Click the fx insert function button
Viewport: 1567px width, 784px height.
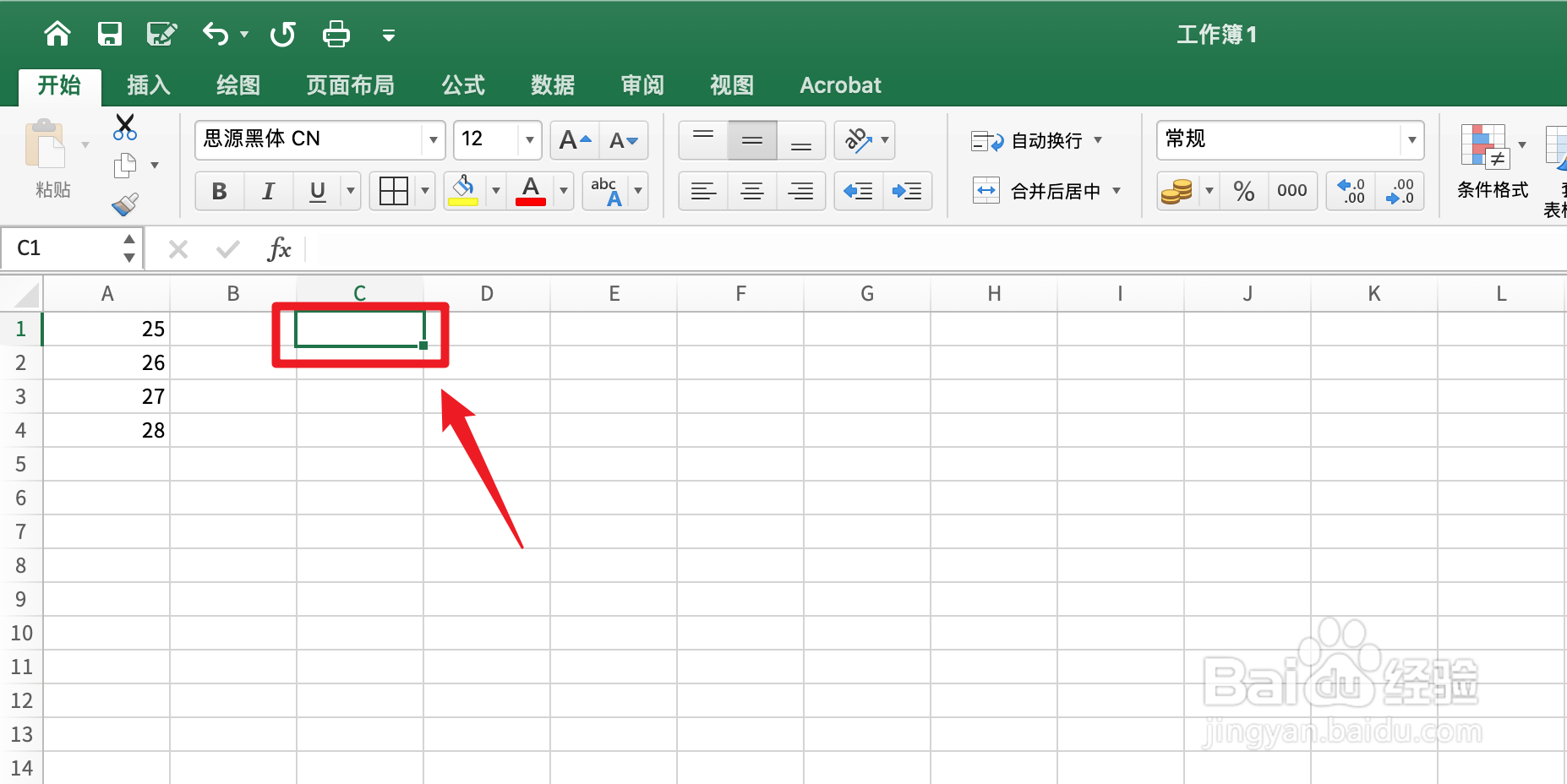coord(279,248)
